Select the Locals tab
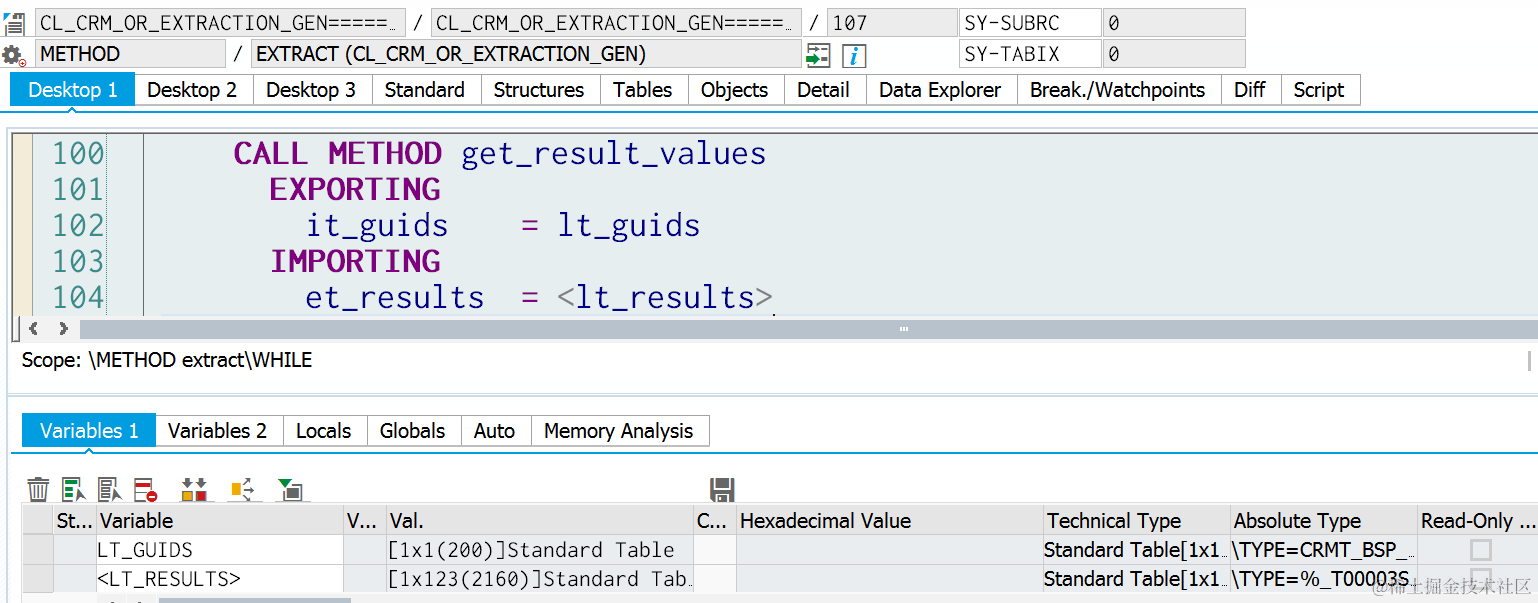 coord(324,431)
